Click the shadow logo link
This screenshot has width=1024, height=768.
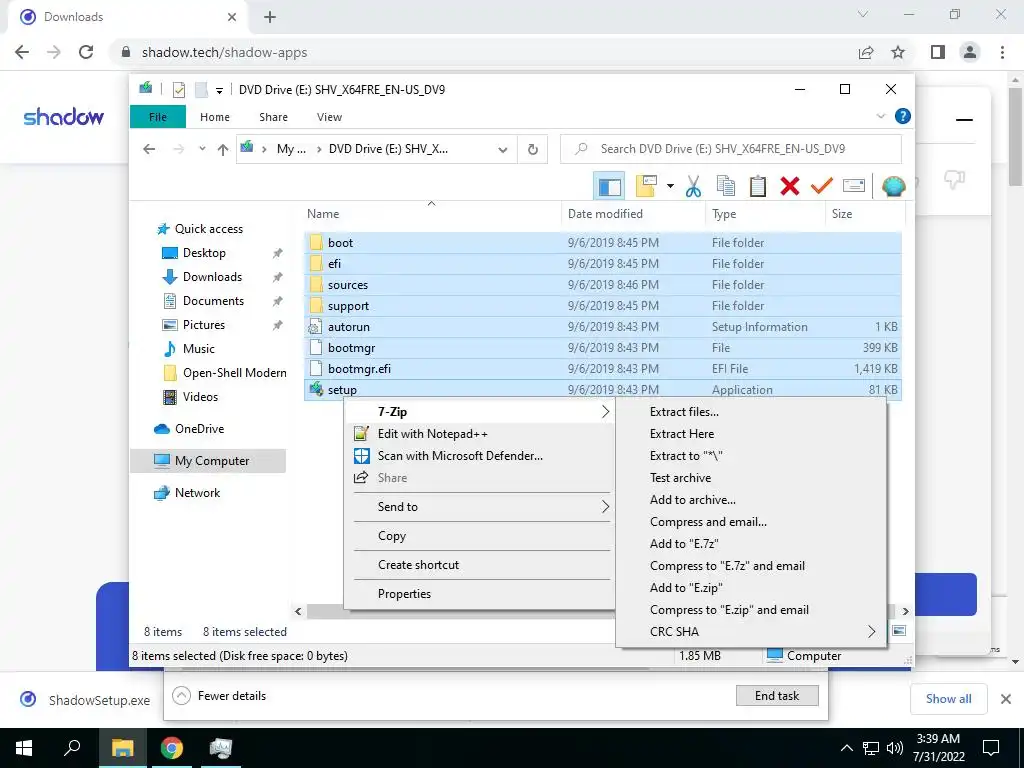(x=63, y=117)
